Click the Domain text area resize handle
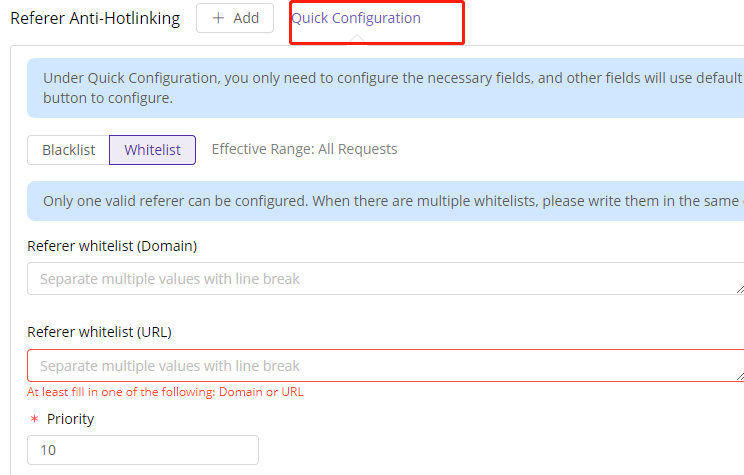Screen dimensions: 744x475 pyautogui.click(x=740, y=289)
